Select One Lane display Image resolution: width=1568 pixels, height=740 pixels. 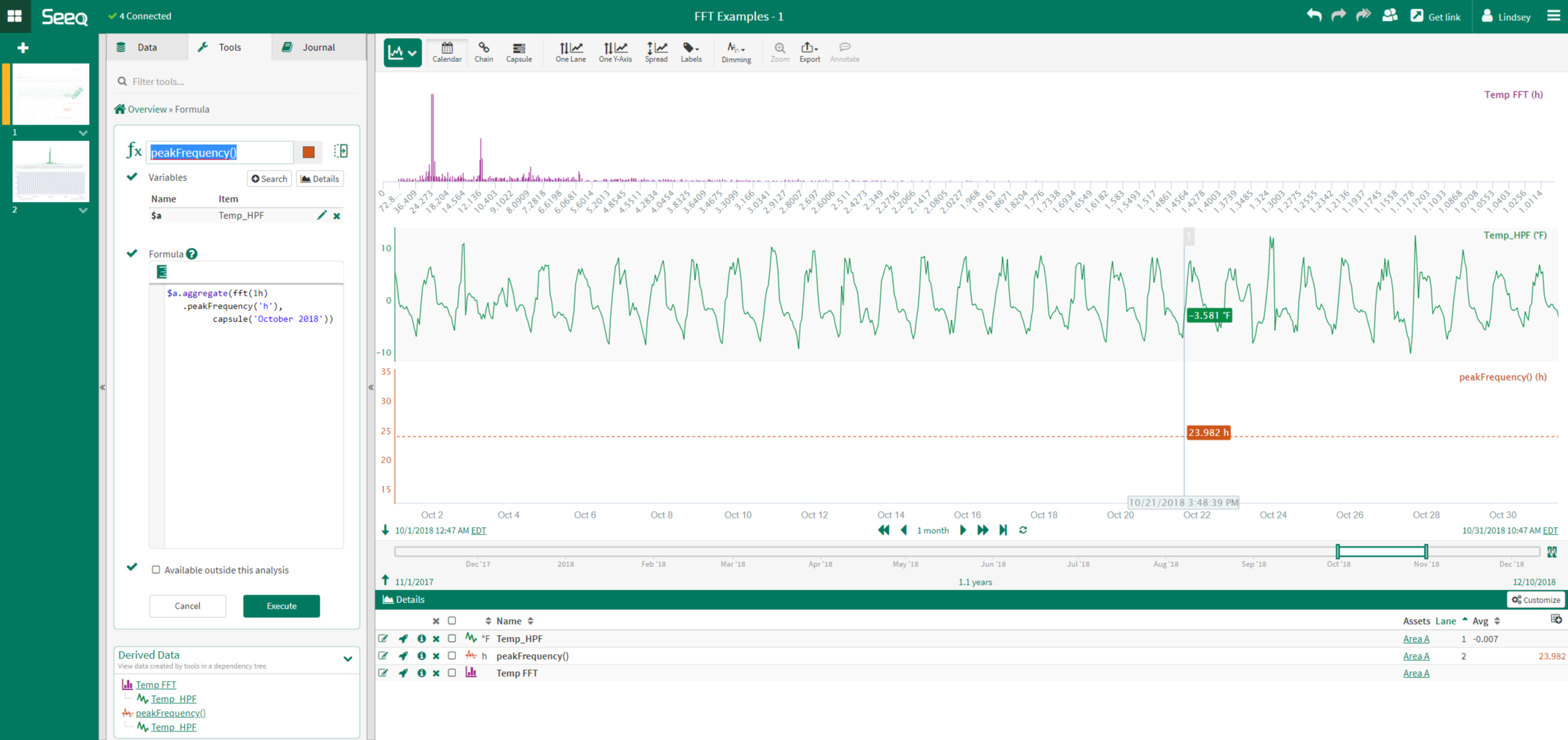pyautogui.click(x=570, y=52)
